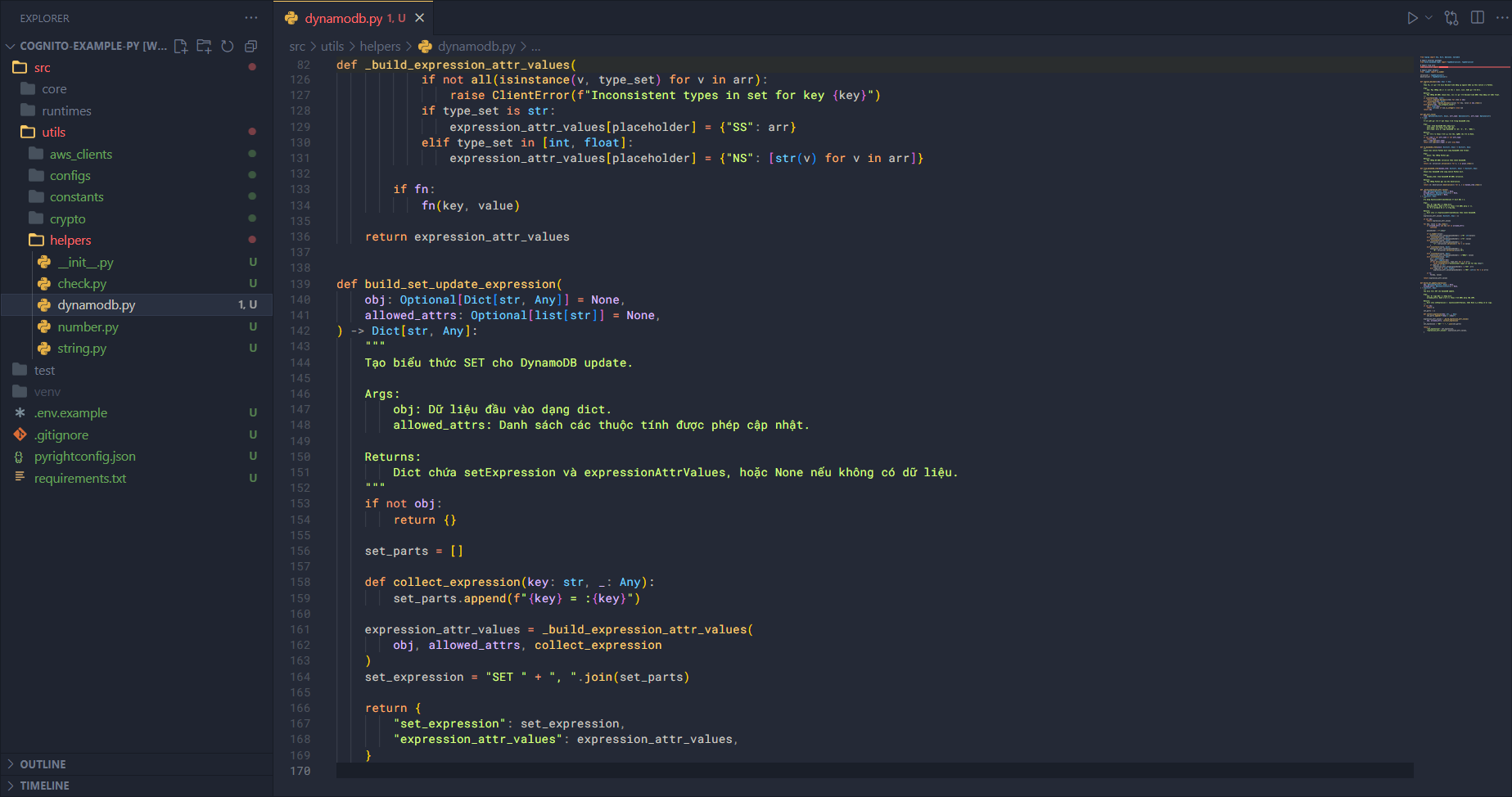Expand the TIMELINE section
Image resolution: width=1512 pixels, height=797 pixels.
click(x=44, y=786)
